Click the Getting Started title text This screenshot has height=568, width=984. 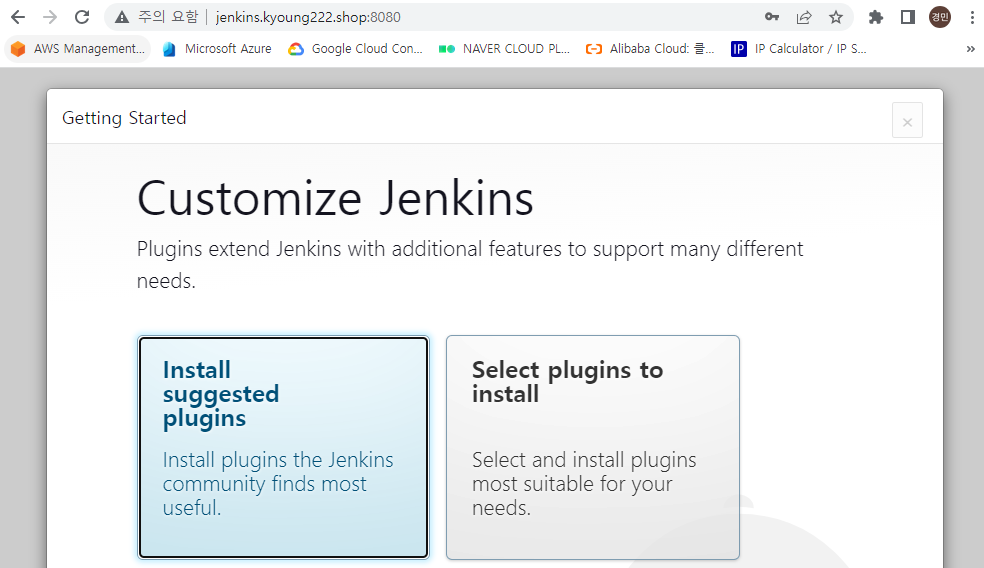[124, 118]
